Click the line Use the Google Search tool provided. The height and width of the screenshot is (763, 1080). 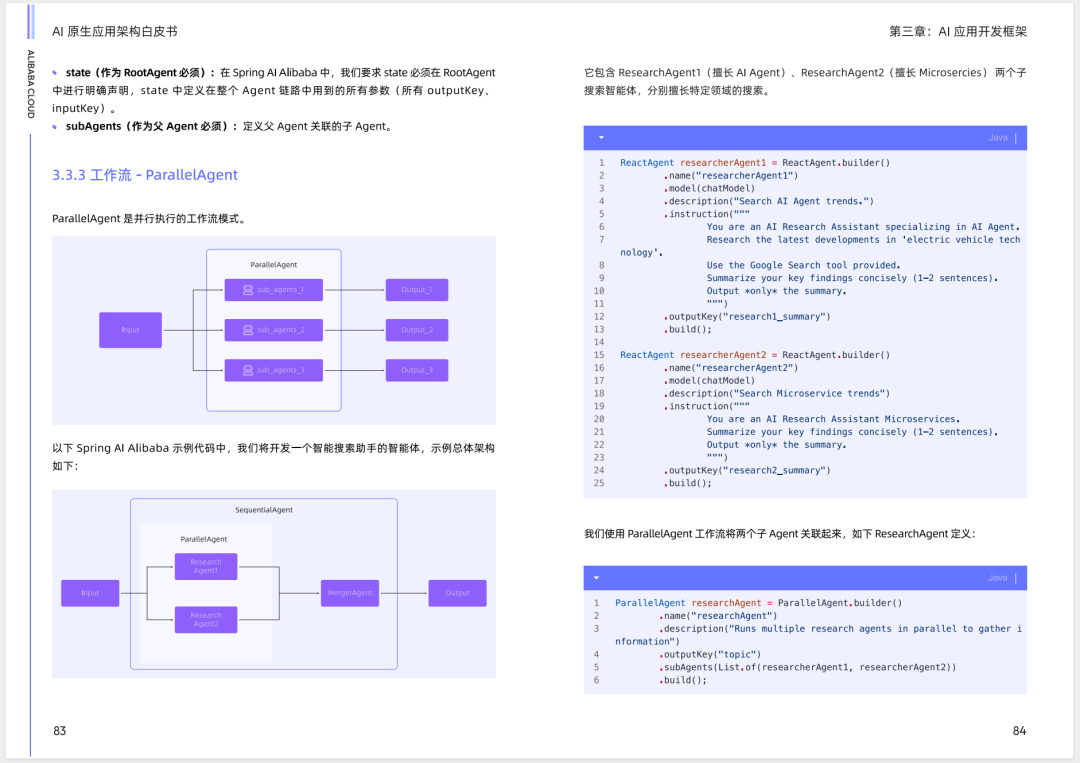803,265
